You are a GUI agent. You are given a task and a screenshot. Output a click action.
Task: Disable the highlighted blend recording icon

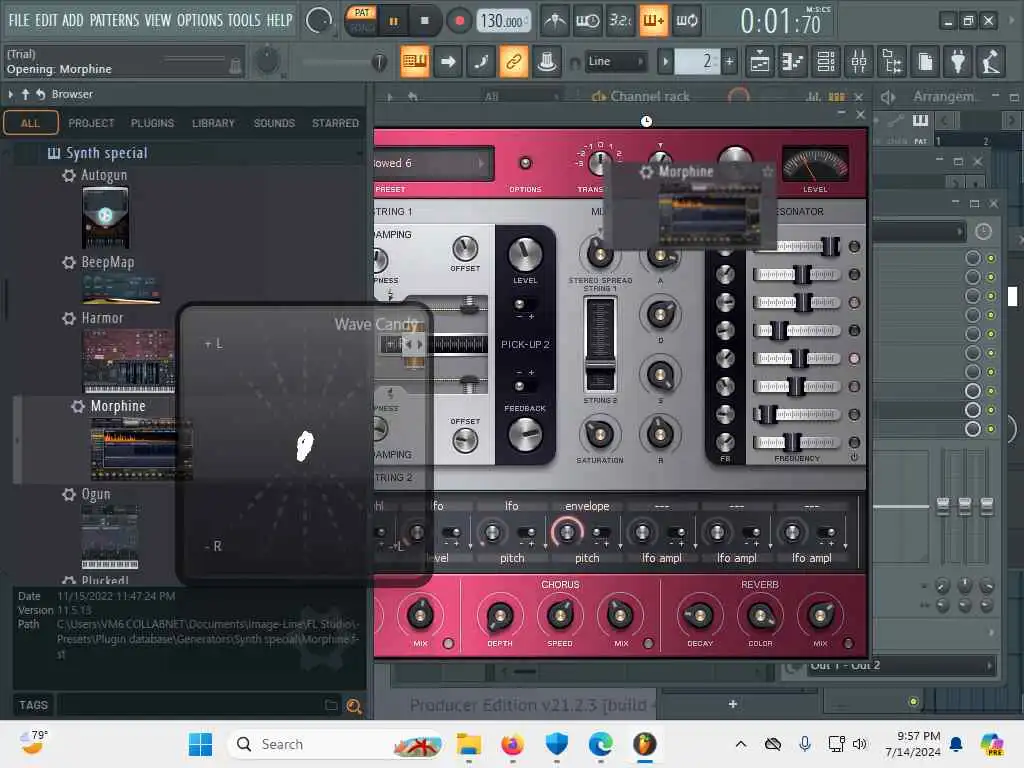point(653,21)
